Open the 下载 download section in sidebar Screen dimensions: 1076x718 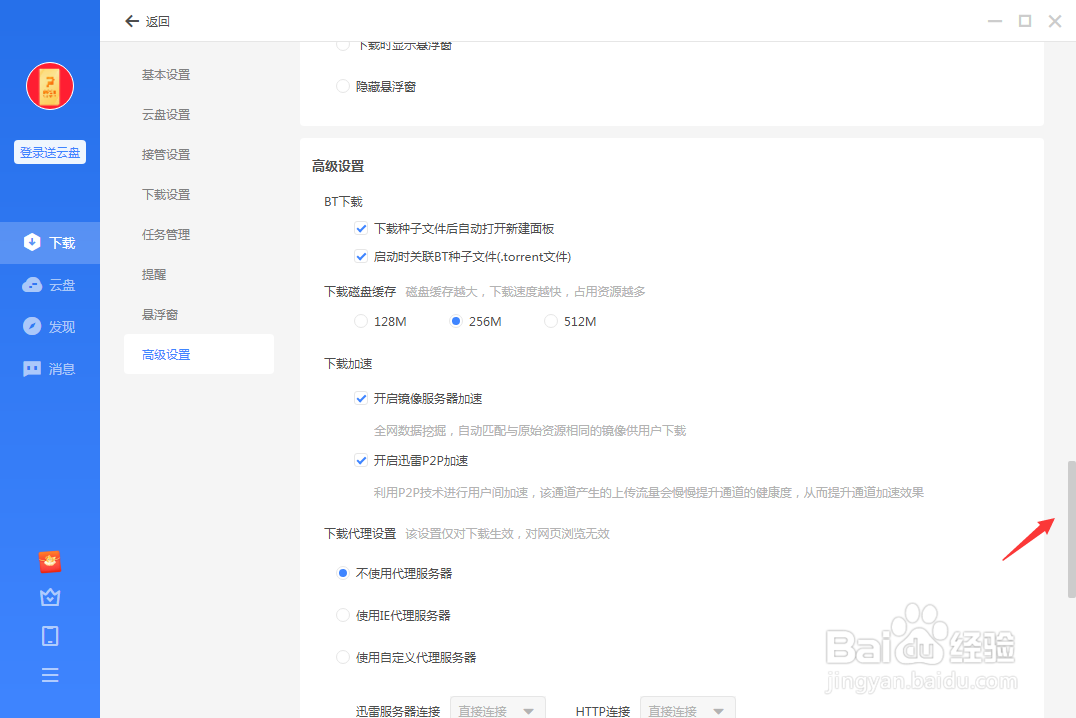(x=50, y=242)
